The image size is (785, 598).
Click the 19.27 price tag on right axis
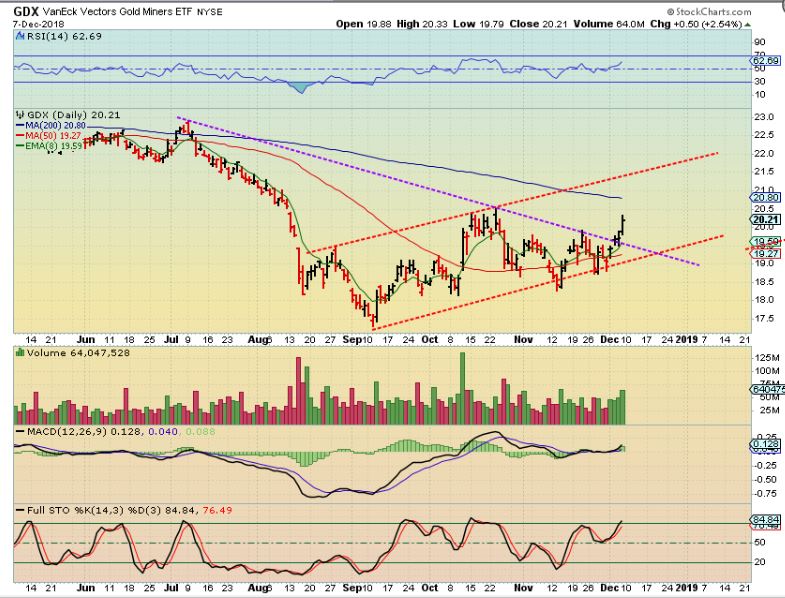(766, 253)
